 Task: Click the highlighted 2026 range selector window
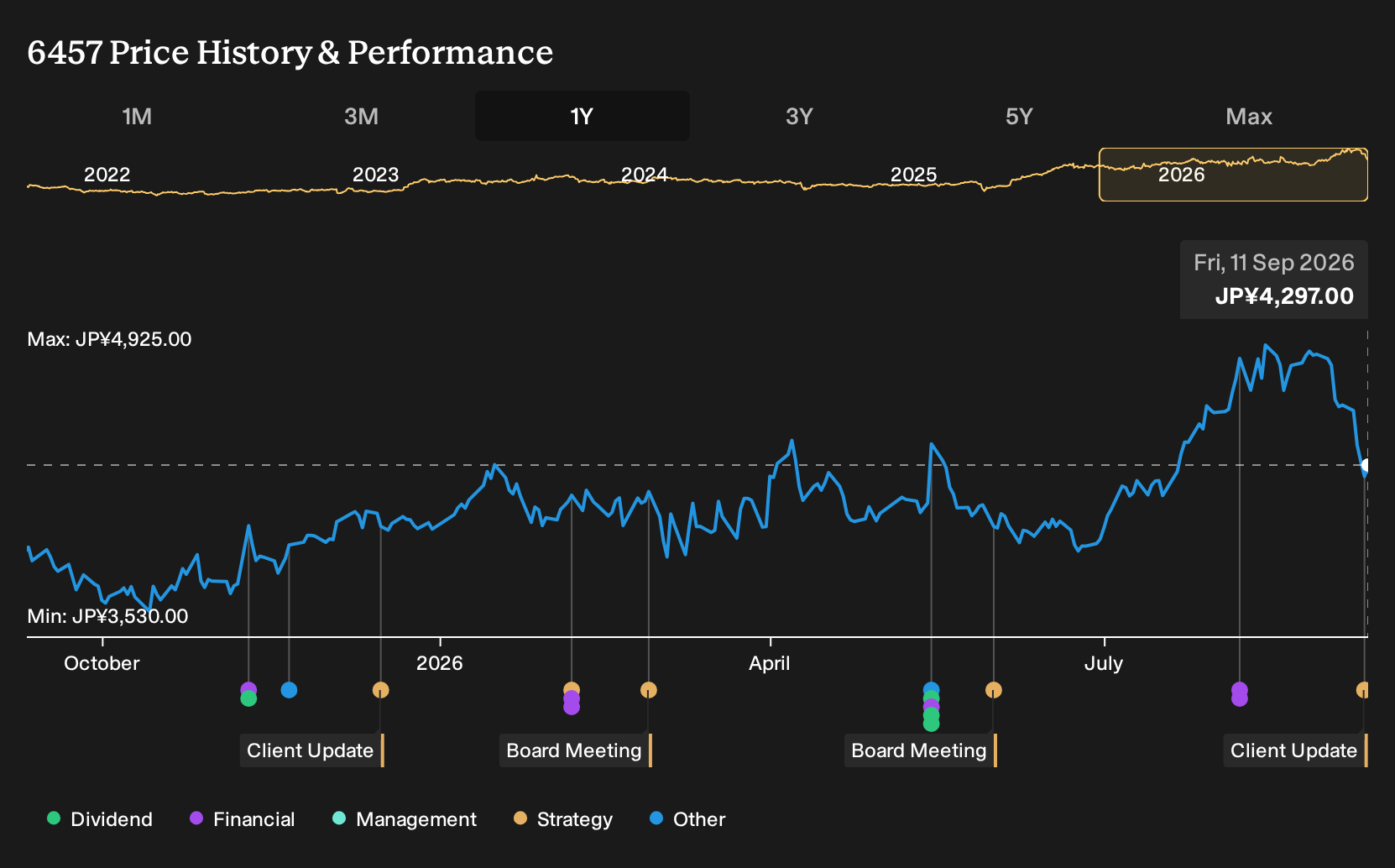(1233, 175)
